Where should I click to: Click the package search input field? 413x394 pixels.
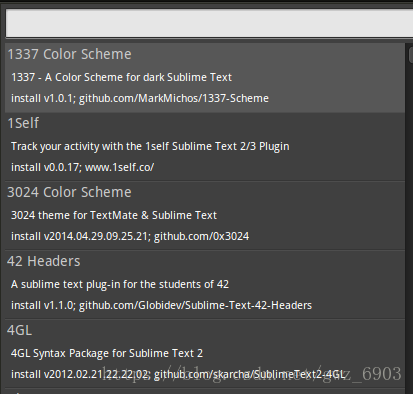pos(209,23)
